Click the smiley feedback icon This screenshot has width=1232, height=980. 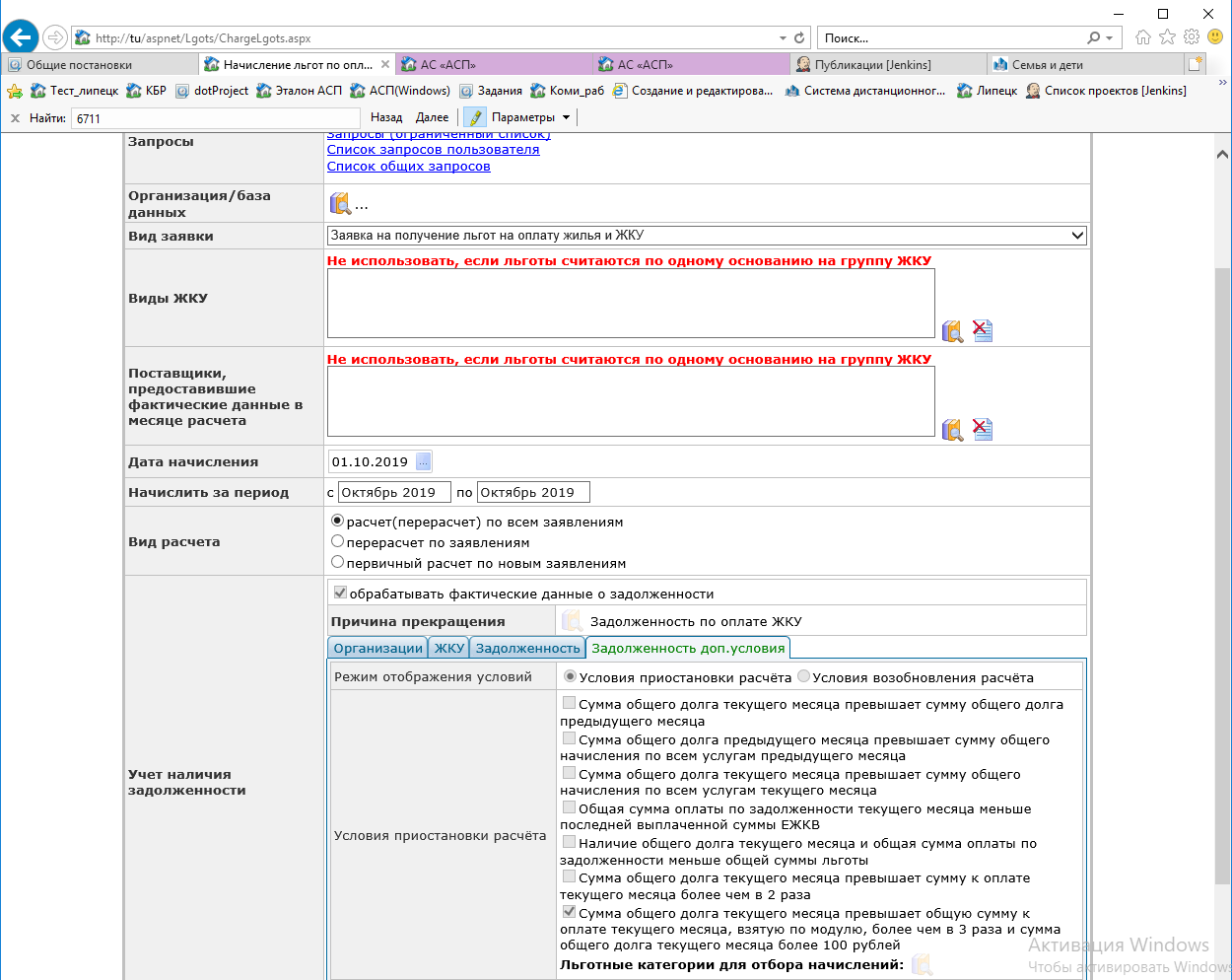tap(1215, 37)
